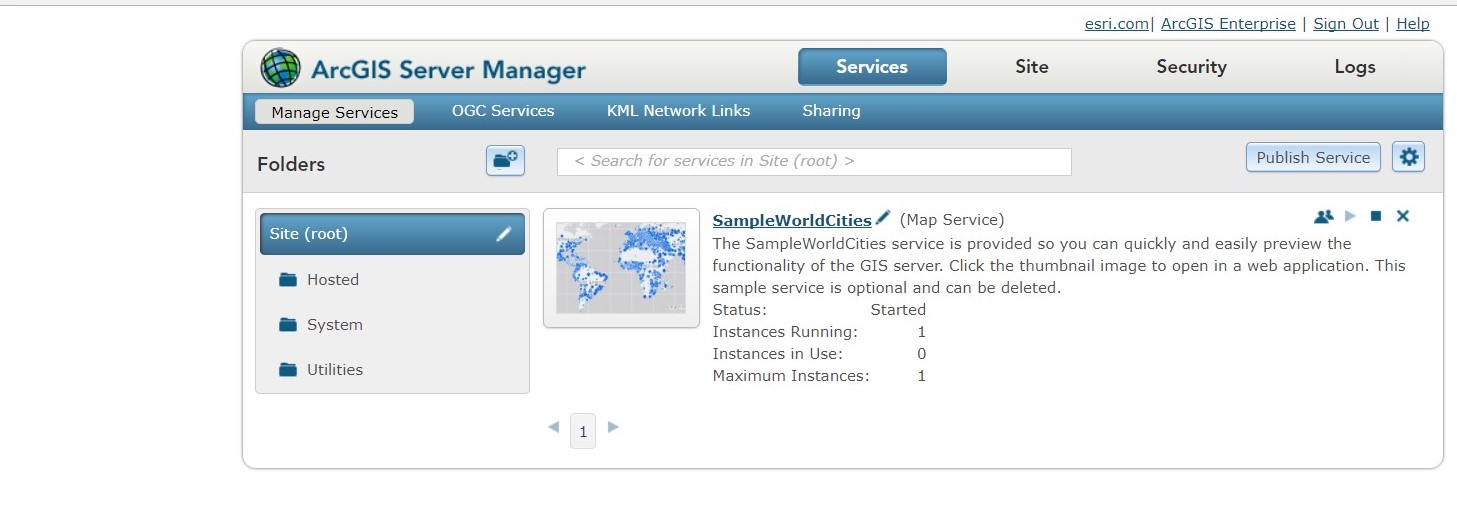This screenshot has width=1457, height=531.
Task: Open site settings gear icon
Action: click(1409, 157)
